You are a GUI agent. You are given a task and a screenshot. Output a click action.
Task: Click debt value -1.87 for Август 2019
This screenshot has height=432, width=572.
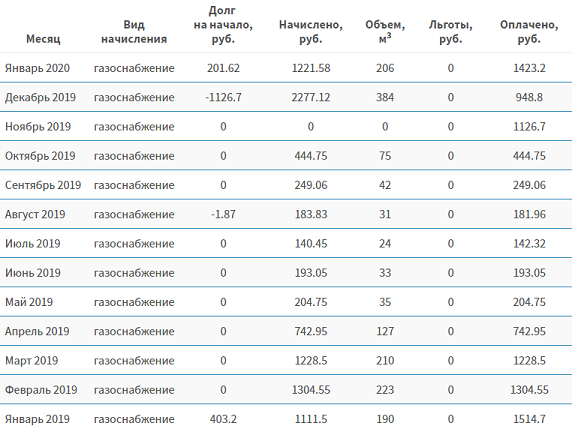(x=223, y=214)
